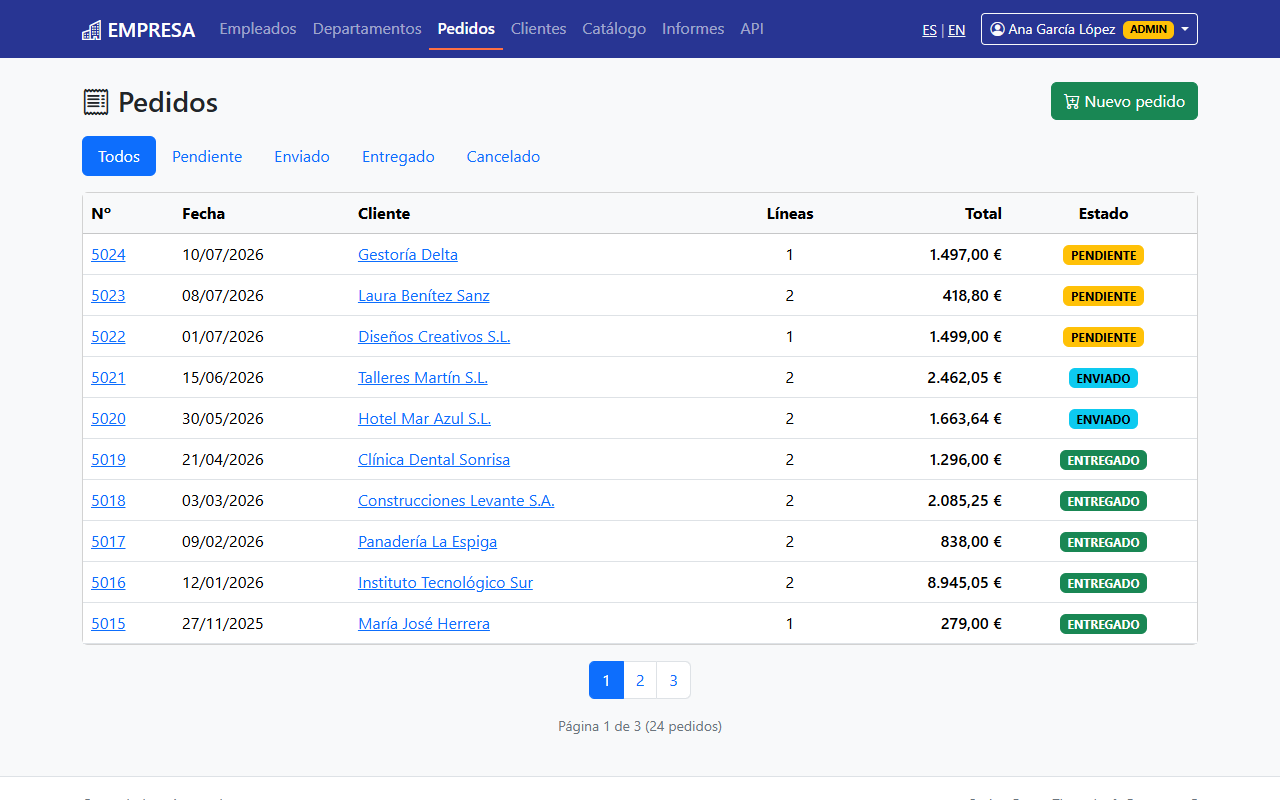Select the Todos filter tab
1280x800 pixels.
tap(119, 156)
